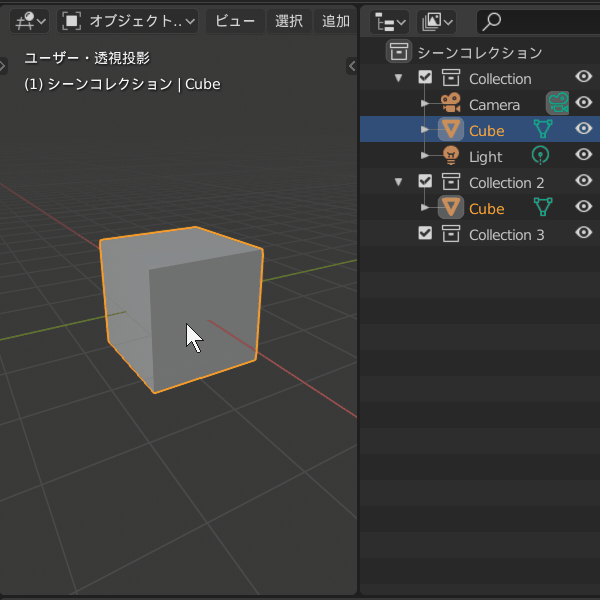Open the 選択 menu

289,21
